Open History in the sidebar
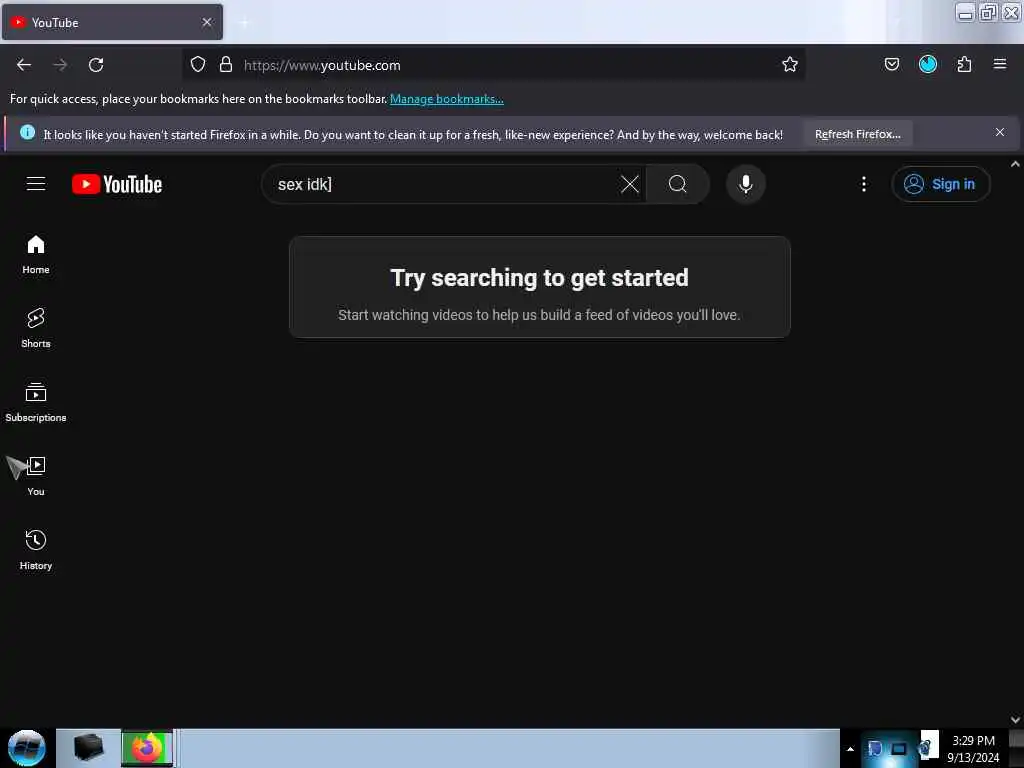Viewport: 1024px width, 768px height. (36, 550)
